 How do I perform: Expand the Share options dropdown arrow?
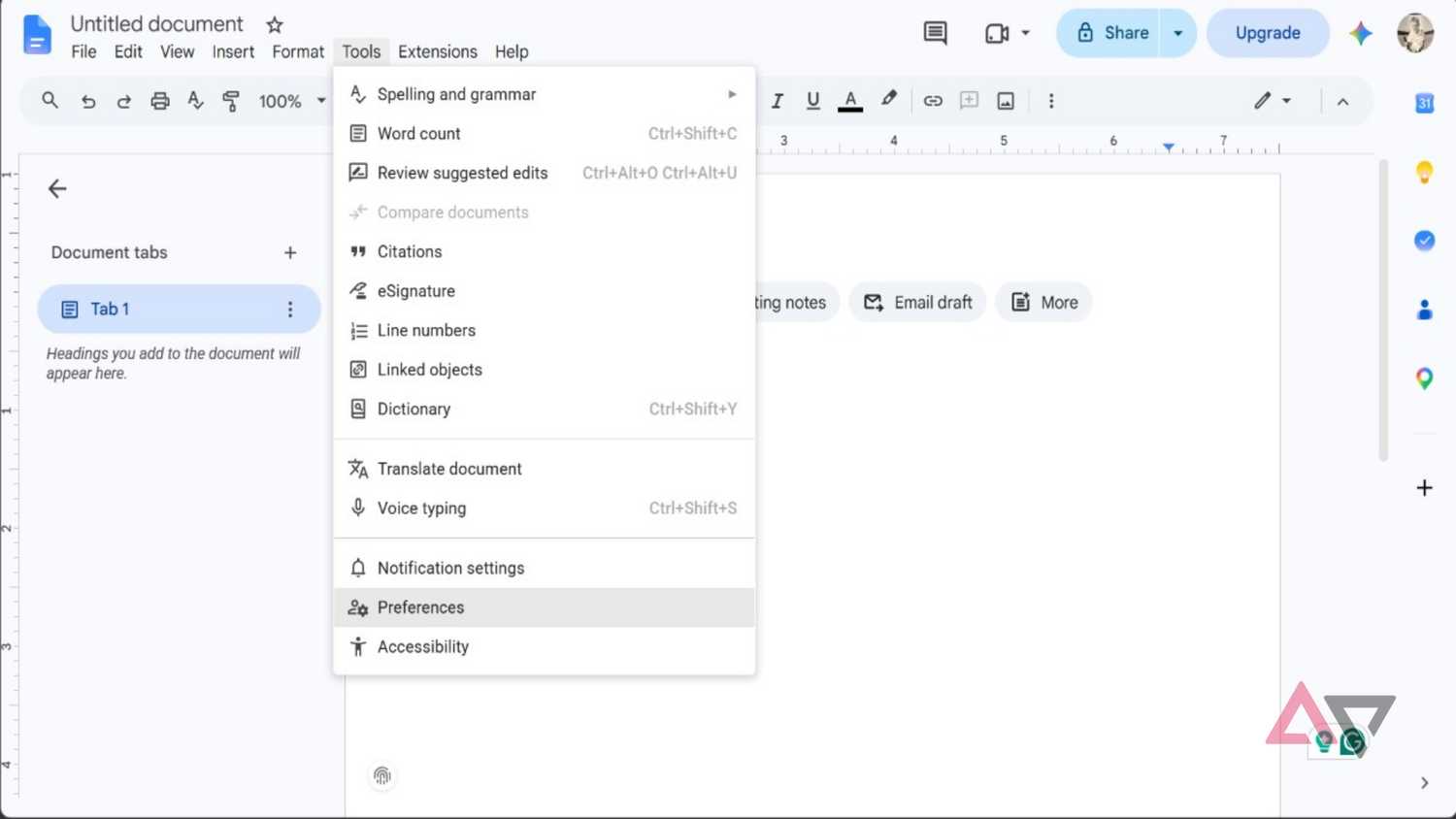click(x=1178, y=33)
